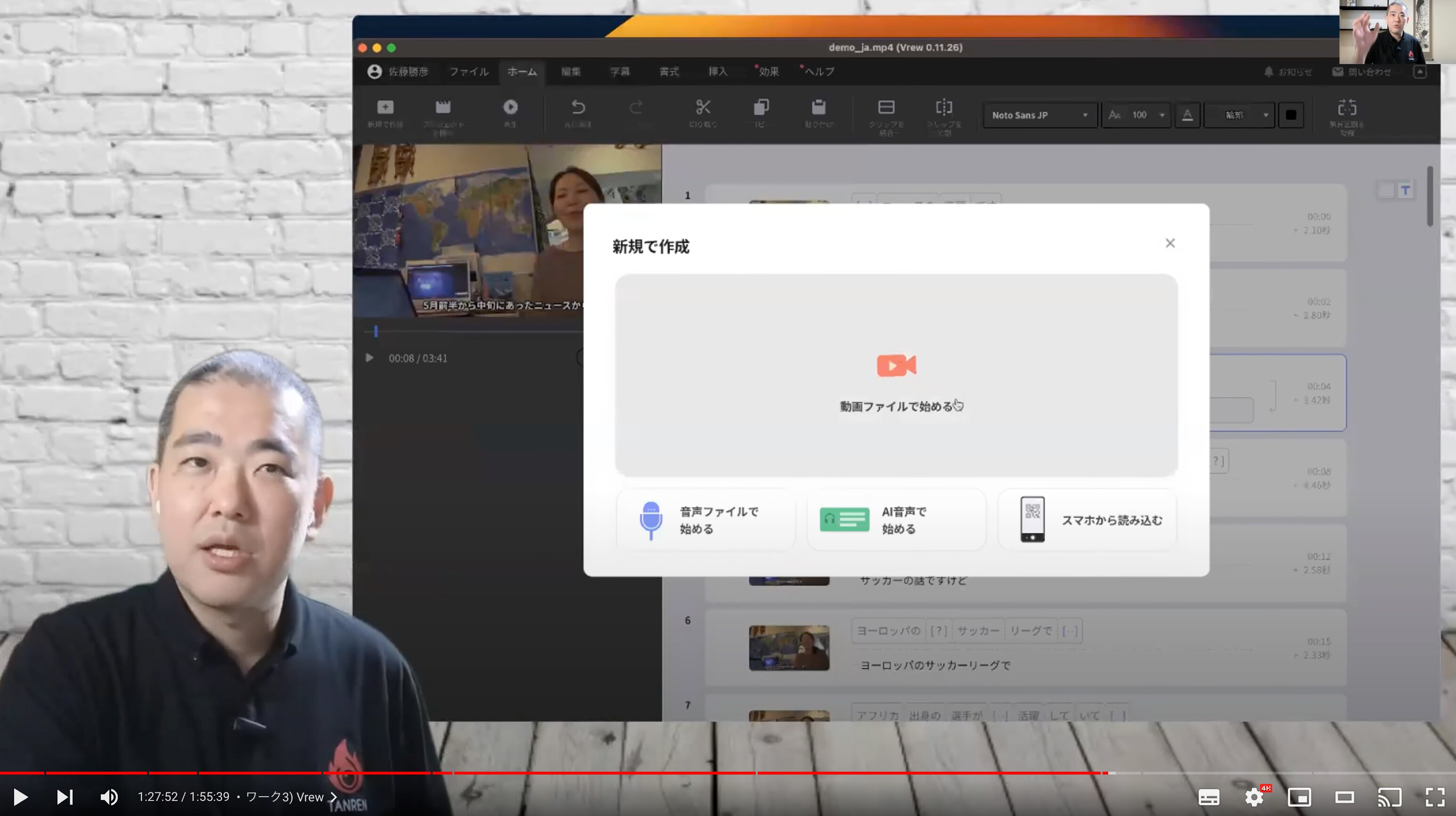Select スマホから読み込む option
1456x816 pixels.
point(1088,520)
